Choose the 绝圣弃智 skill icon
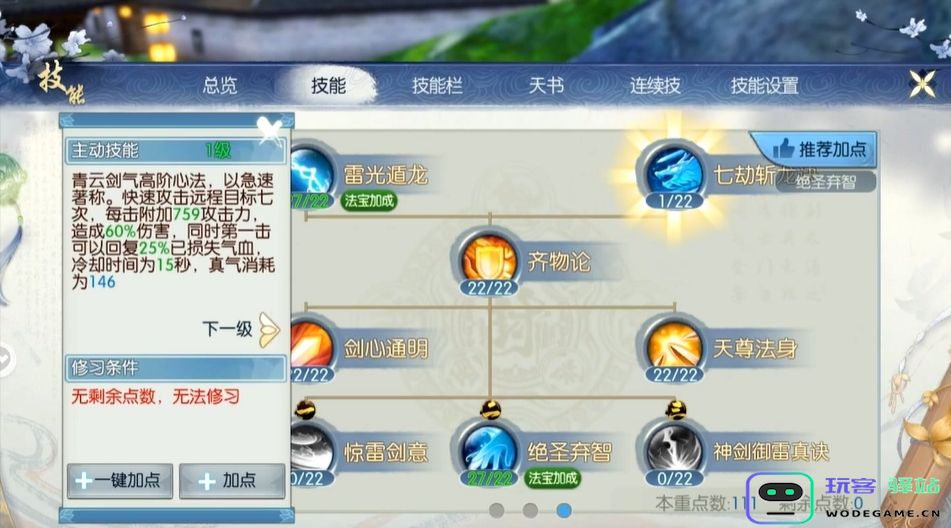 (489, 450)
